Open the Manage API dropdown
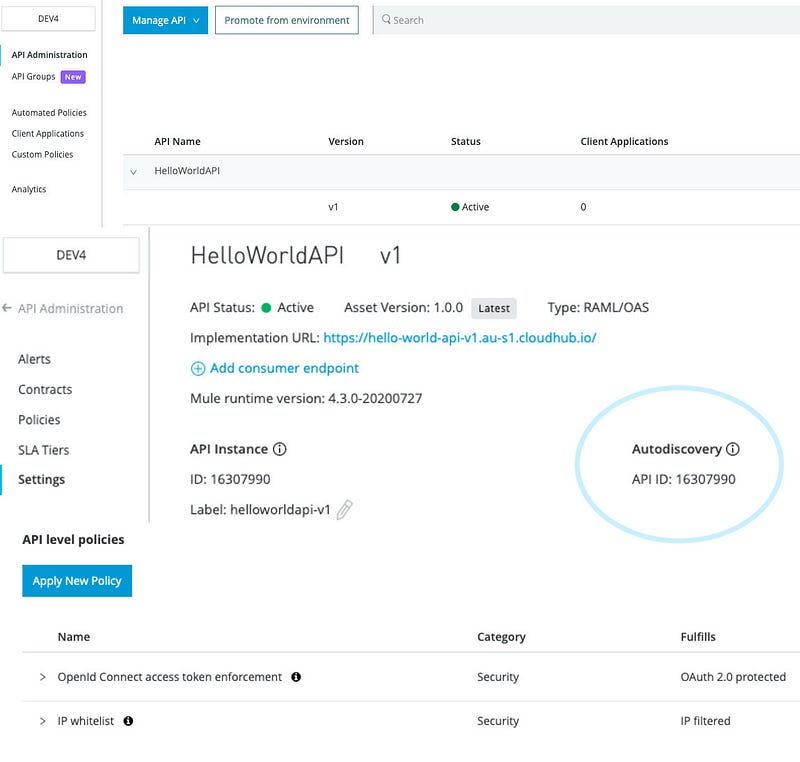This screenshot has height=762, width=800. click(x=165, y=20)
